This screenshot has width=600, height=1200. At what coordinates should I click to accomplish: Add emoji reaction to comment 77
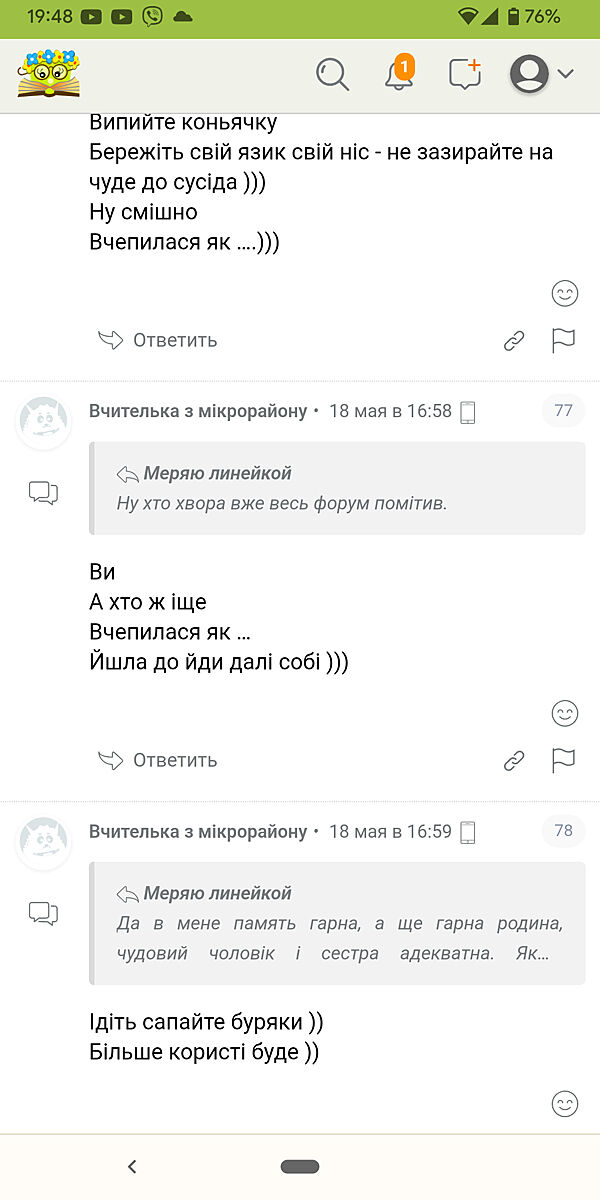(565, 713)
